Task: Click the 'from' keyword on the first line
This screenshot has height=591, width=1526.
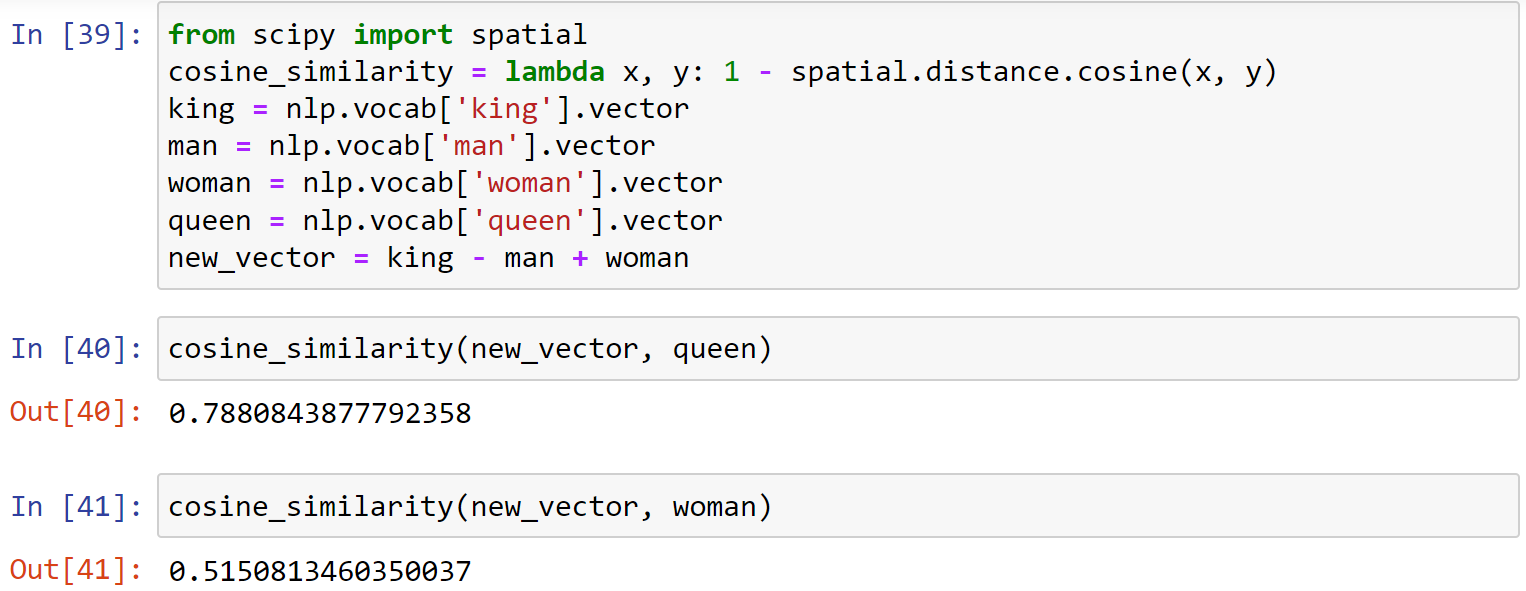Action: click(201, 35)
